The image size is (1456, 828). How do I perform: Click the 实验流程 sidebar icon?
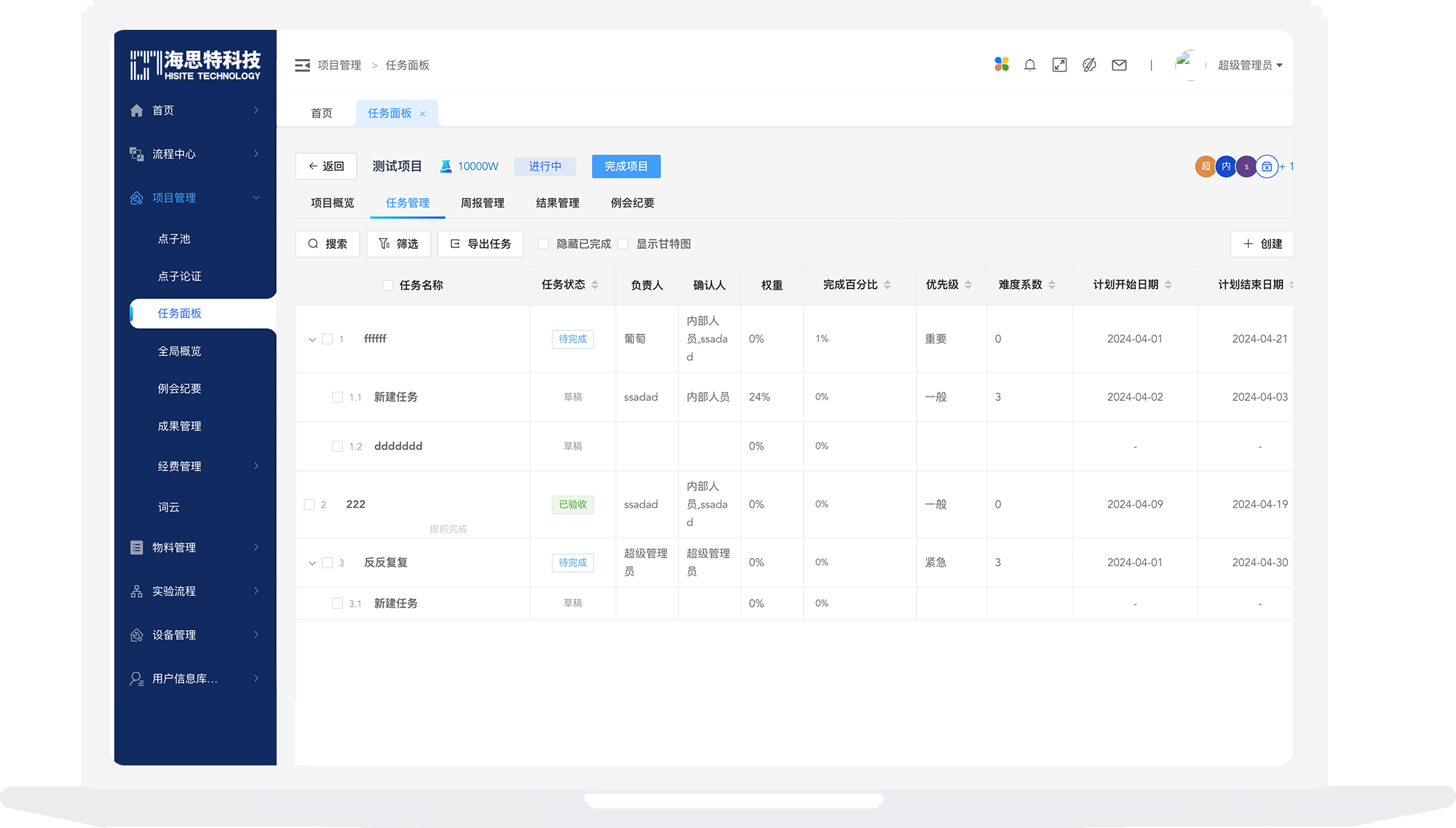[x=136, y=592]
